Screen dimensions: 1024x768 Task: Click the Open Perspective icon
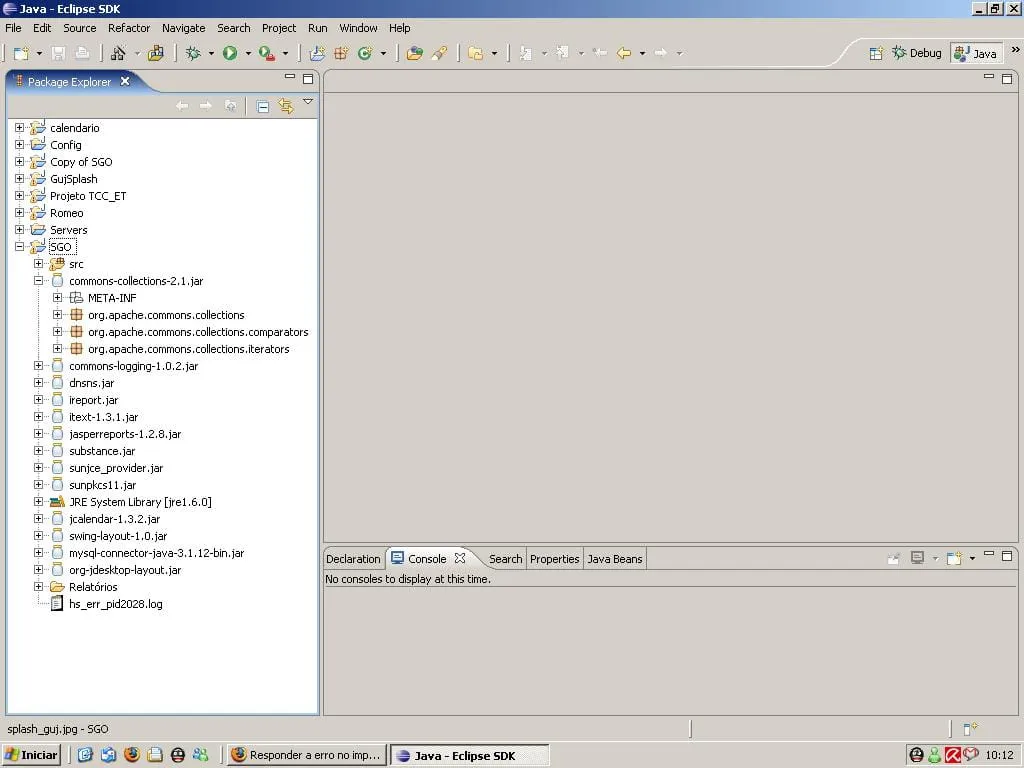click(876, 53)
